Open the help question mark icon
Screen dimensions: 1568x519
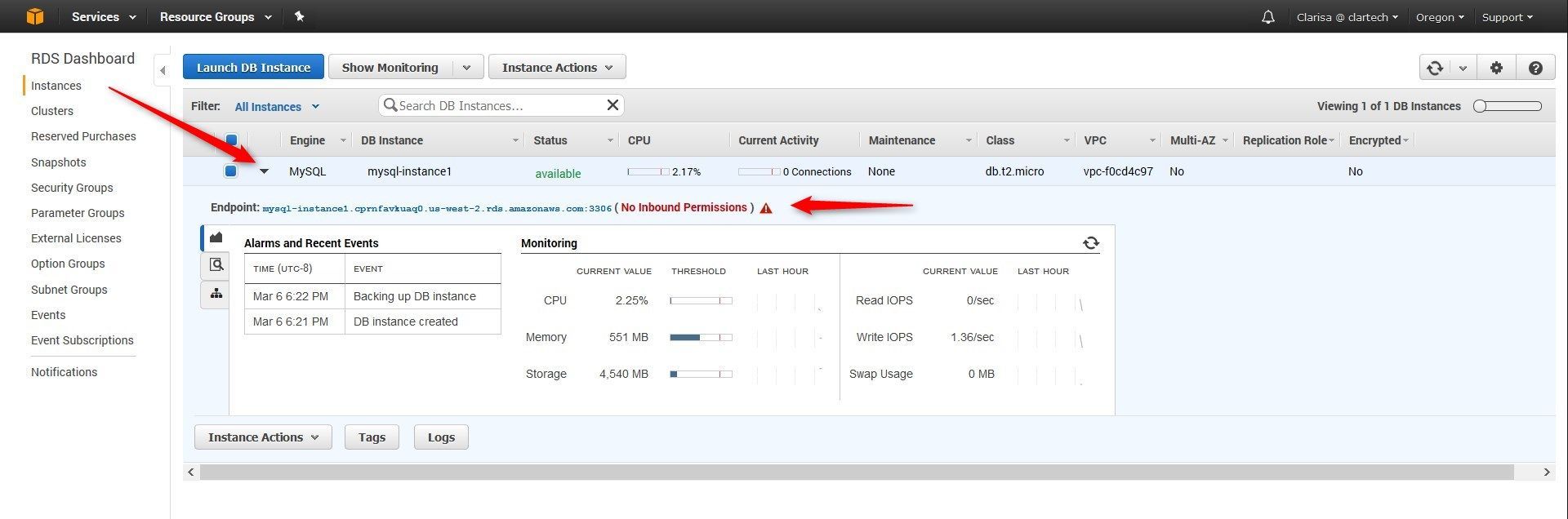(1535, 68)
